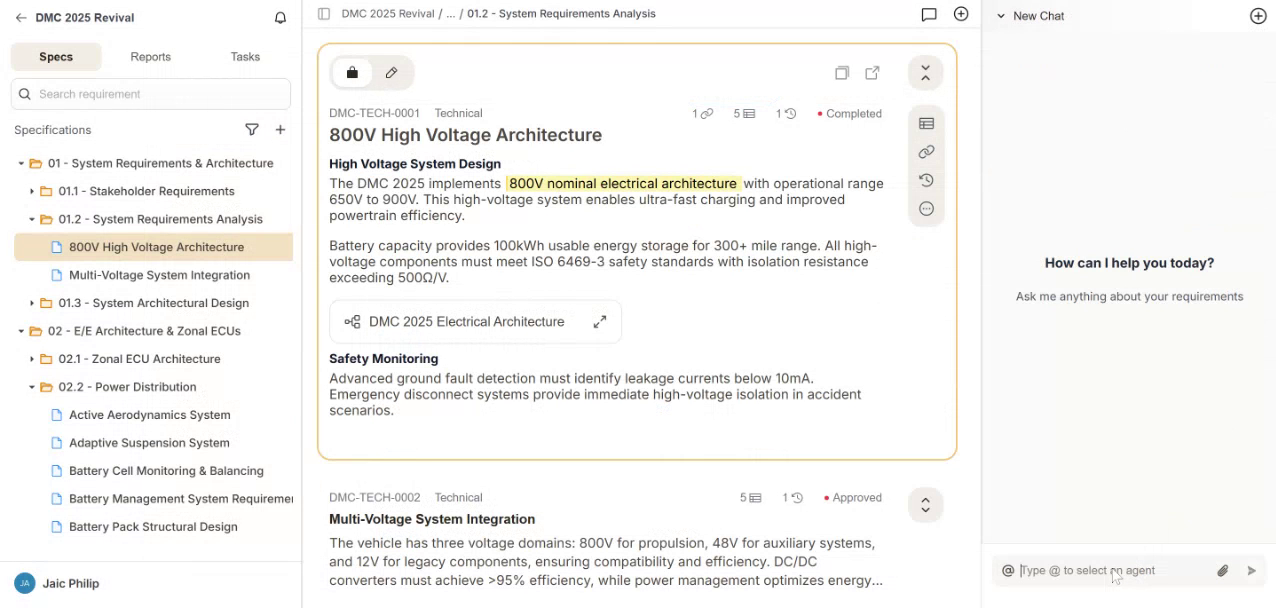Click the attach file paperclip icon
This screenshot has height=608, width=1276.
tap(1222, 571)
